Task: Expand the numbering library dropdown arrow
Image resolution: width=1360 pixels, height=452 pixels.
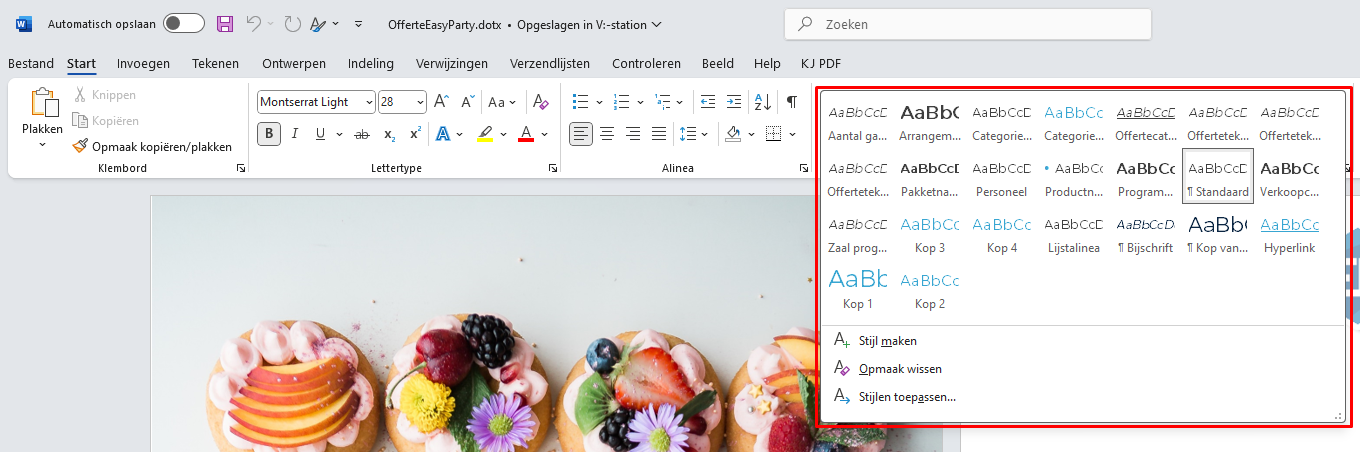Action: pyautogui.click(x=640, y=102)
